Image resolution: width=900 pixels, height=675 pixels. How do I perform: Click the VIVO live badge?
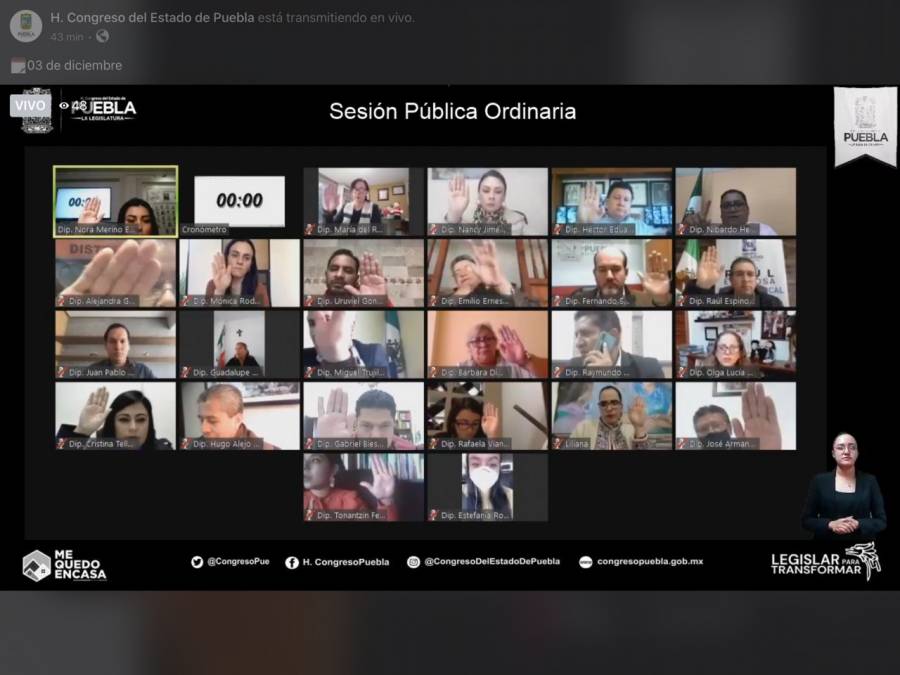(30, 106)
